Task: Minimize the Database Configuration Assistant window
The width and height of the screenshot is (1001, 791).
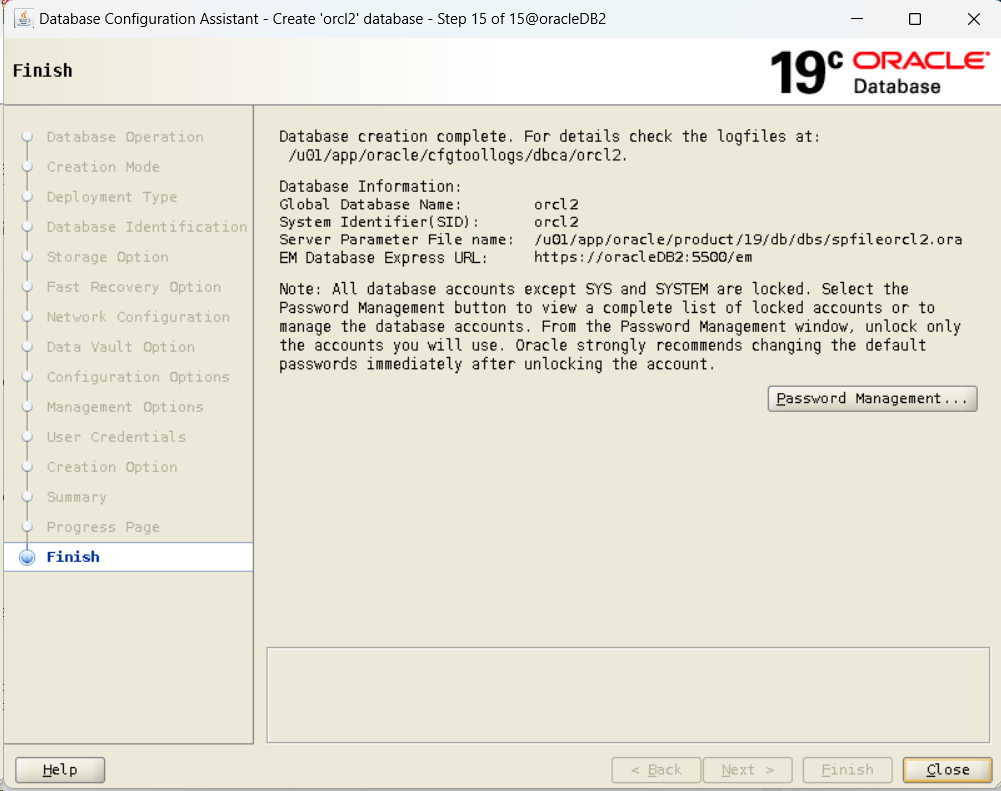Action: pos(857,19)
